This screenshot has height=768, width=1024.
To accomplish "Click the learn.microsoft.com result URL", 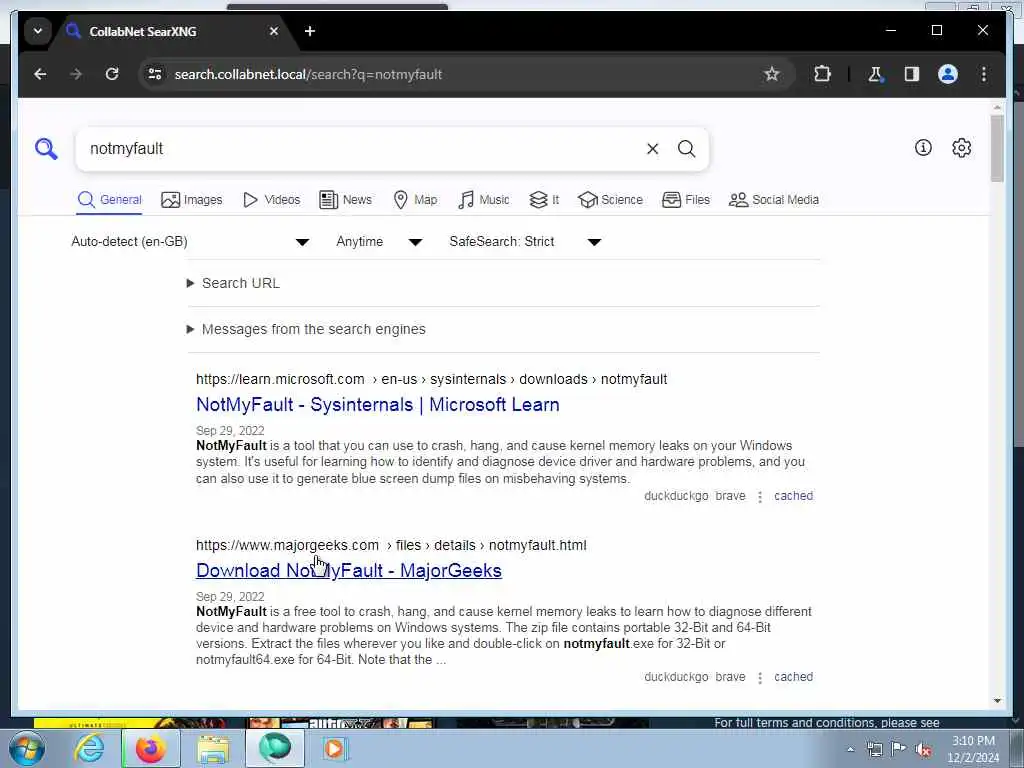I will click(x=431, y=379).
